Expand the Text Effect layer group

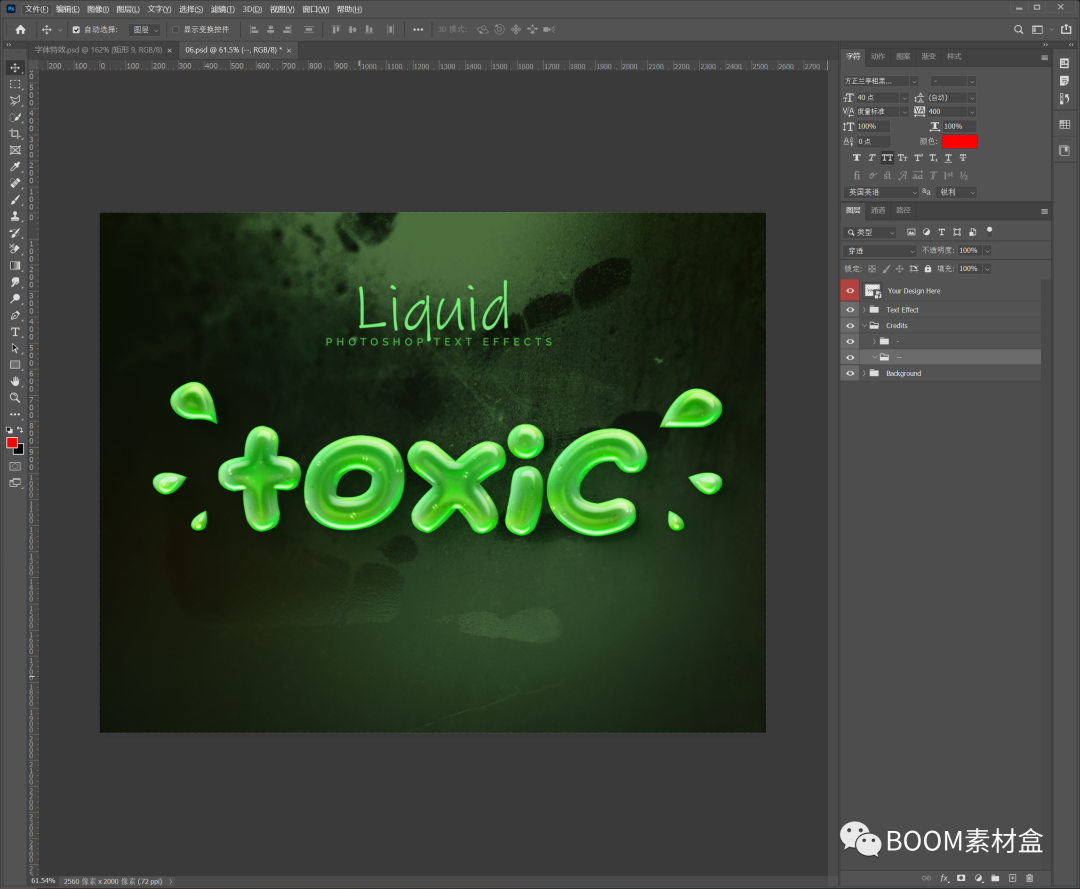pyautogui.click(x=863, y=310)
